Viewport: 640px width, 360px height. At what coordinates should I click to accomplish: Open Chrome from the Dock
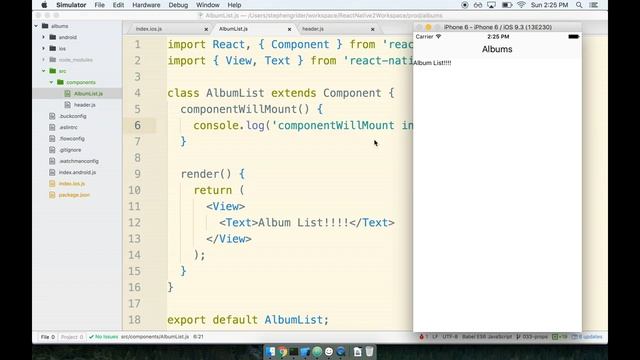coord(282,351)
